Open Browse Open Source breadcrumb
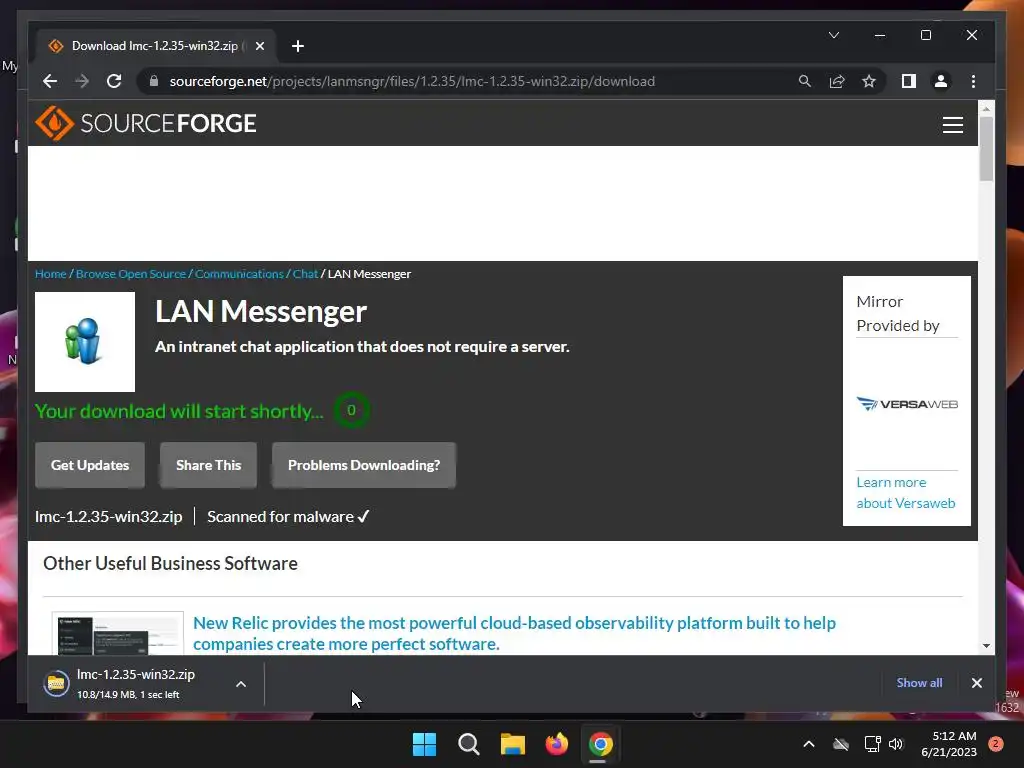Image resolution: width=1024 pixels, height=768 pixels. 131,274
